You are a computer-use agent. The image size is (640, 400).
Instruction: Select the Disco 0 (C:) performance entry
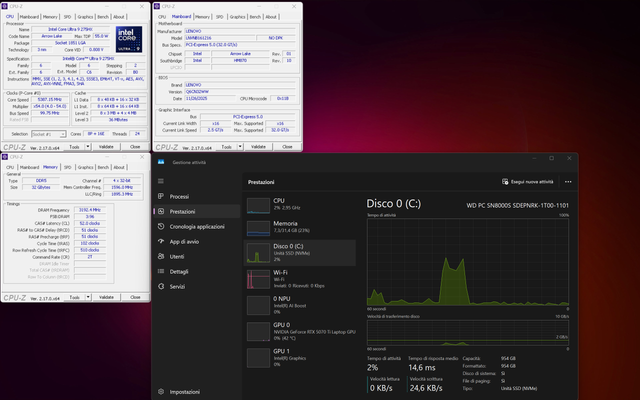pyautogui.click(x=300, y=253)
